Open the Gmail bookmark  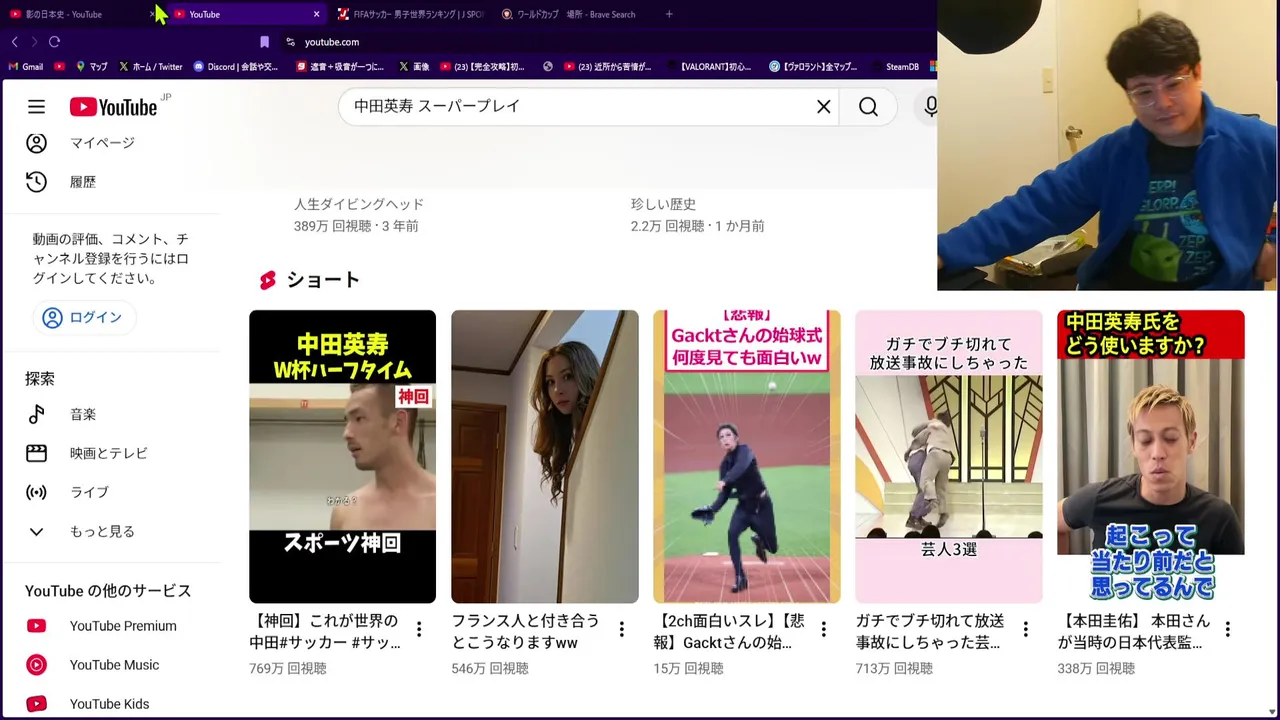click(26, 67)
